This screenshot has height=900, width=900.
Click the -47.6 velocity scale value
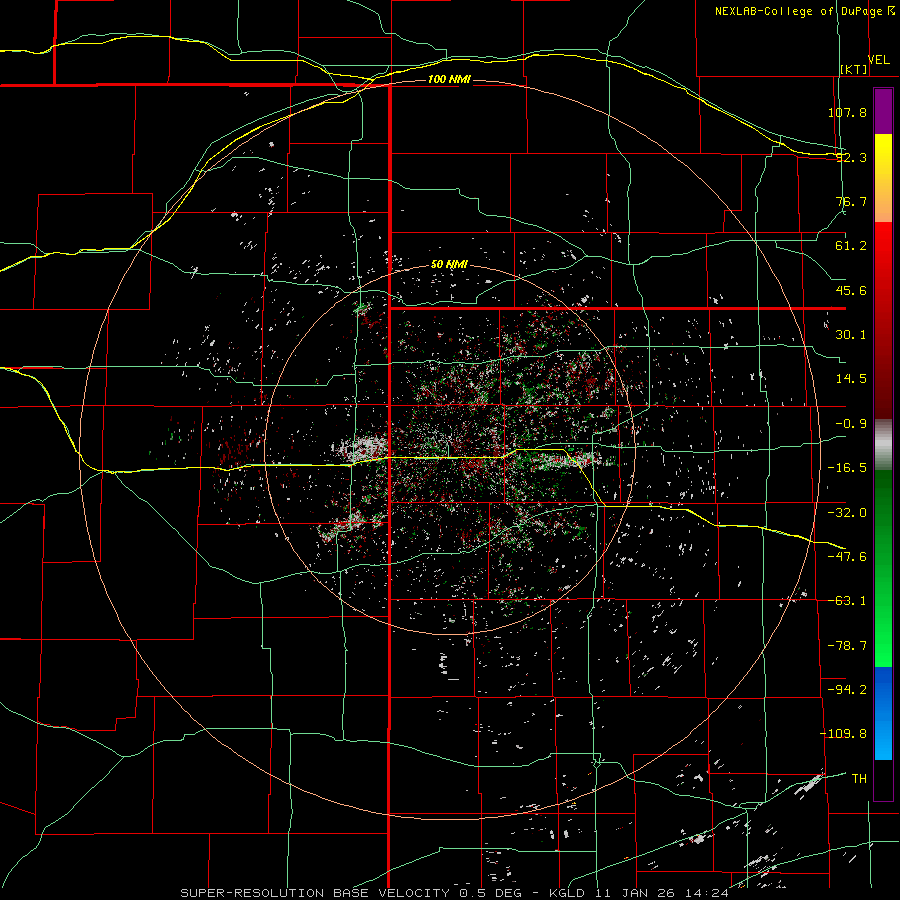point(847,557)
